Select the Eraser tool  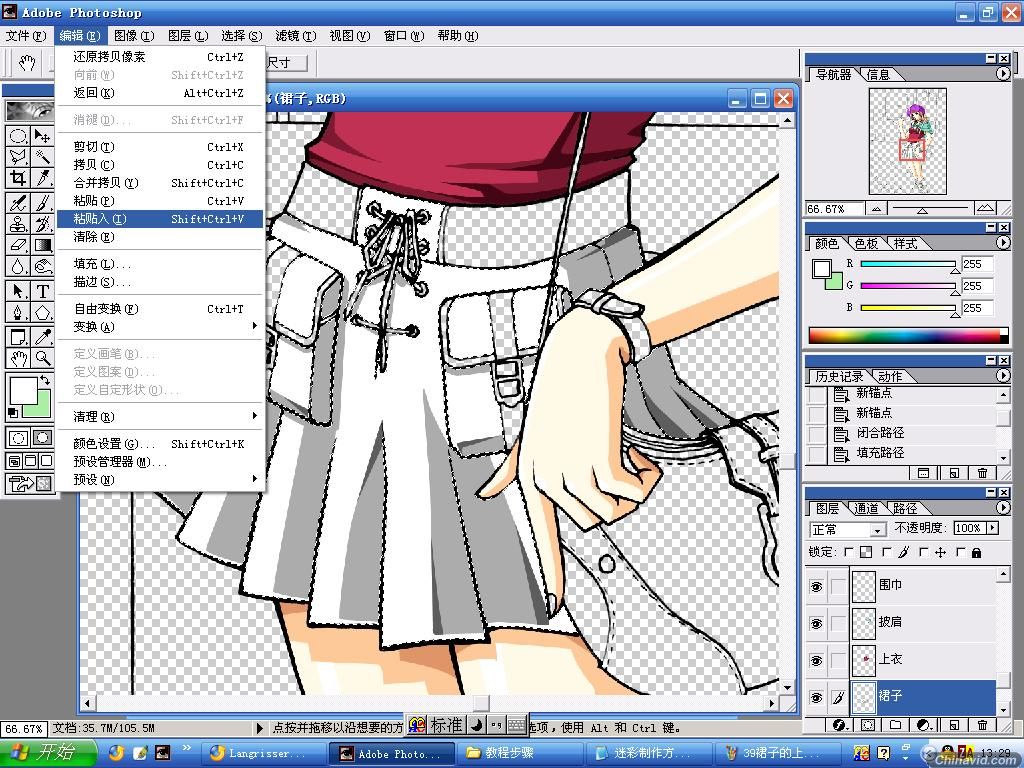click(18, 246)
